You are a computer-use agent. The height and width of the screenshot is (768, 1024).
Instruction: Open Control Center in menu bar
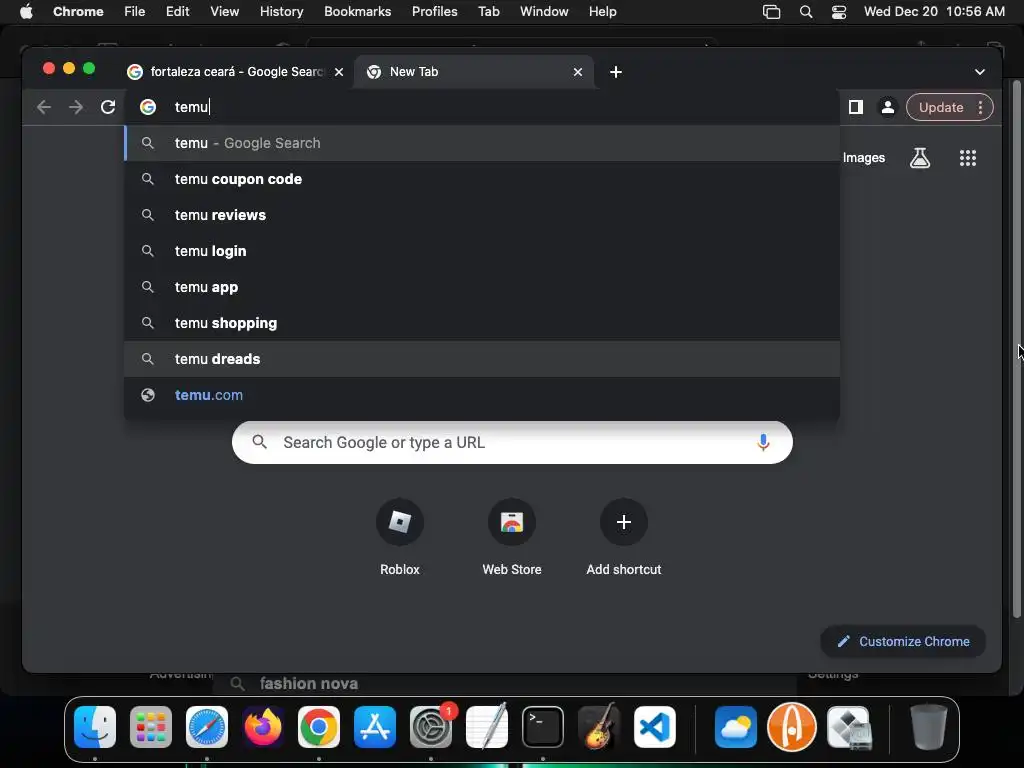click(839, 12)
